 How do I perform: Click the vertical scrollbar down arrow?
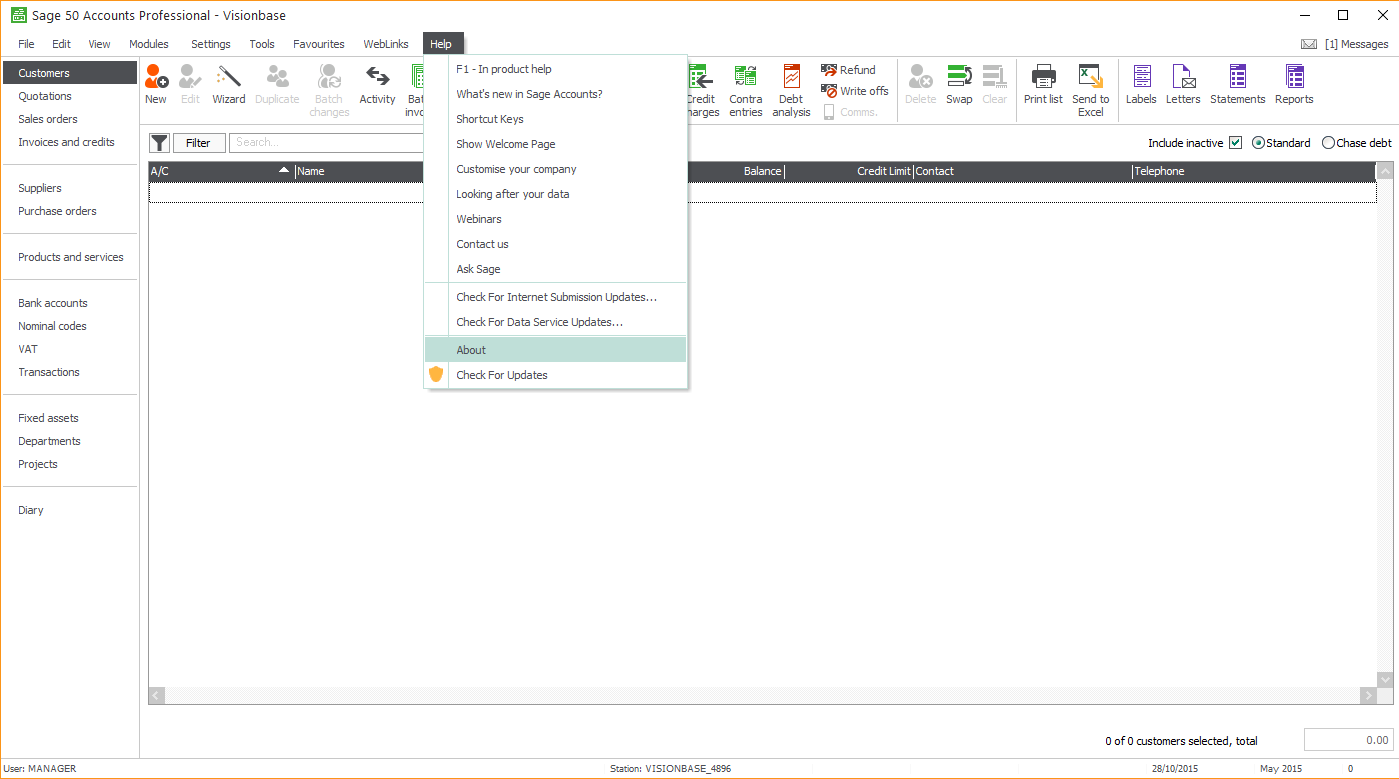[1385, 679]
